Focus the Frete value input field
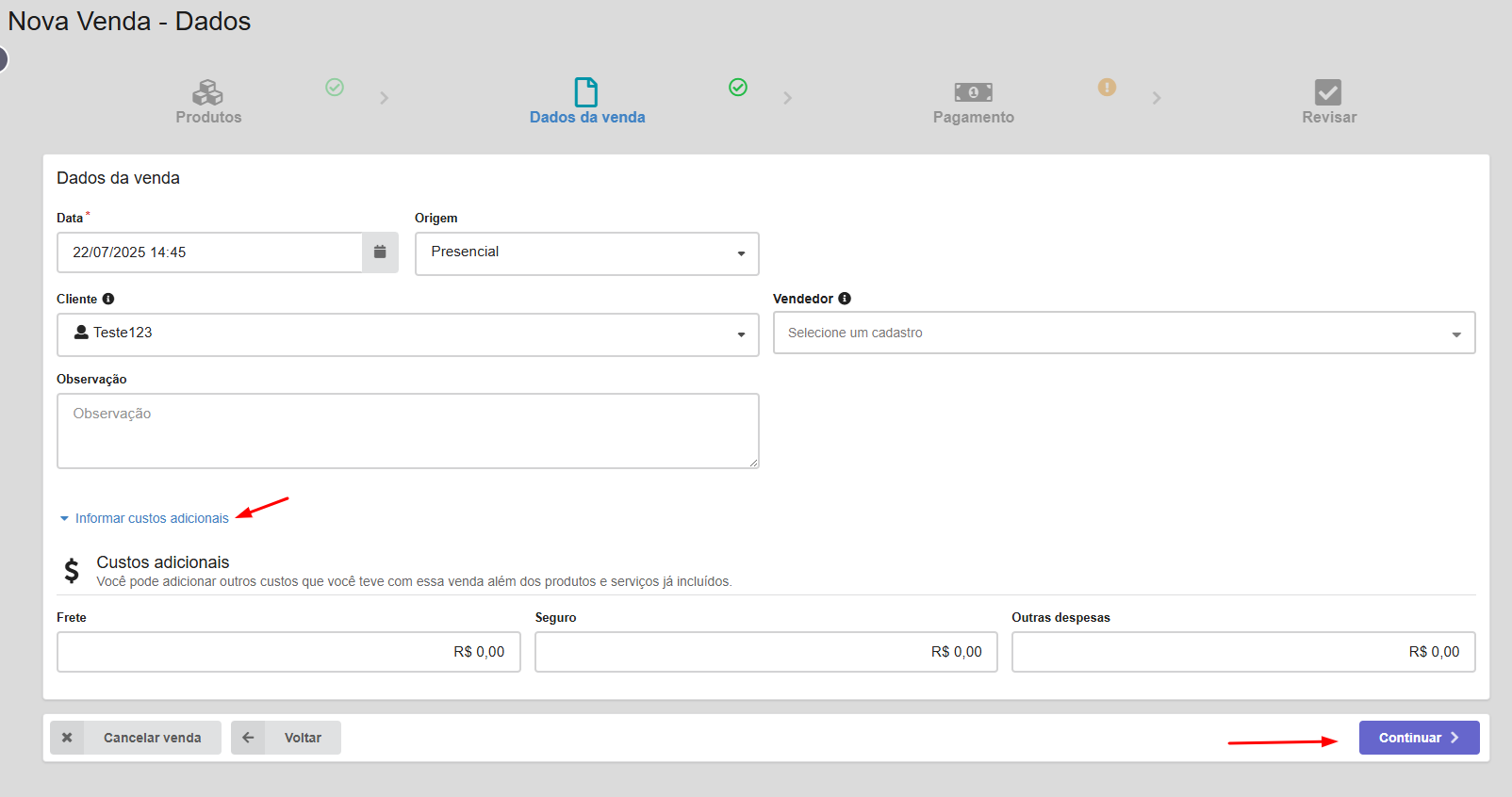The image size is (1512, 797). click(288, 652)
